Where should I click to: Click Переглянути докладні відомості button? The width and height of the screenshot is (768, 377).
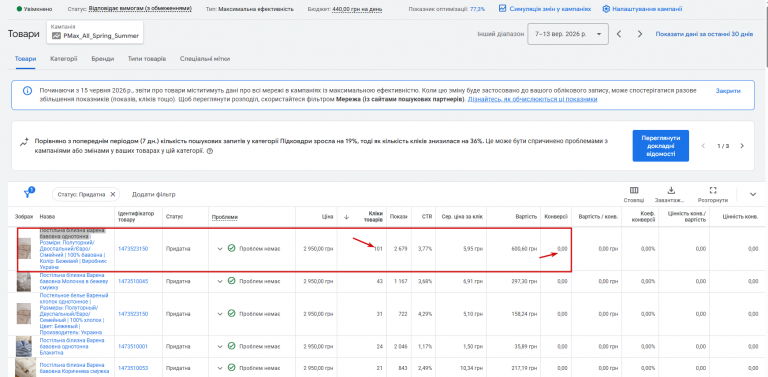(660, 145)
